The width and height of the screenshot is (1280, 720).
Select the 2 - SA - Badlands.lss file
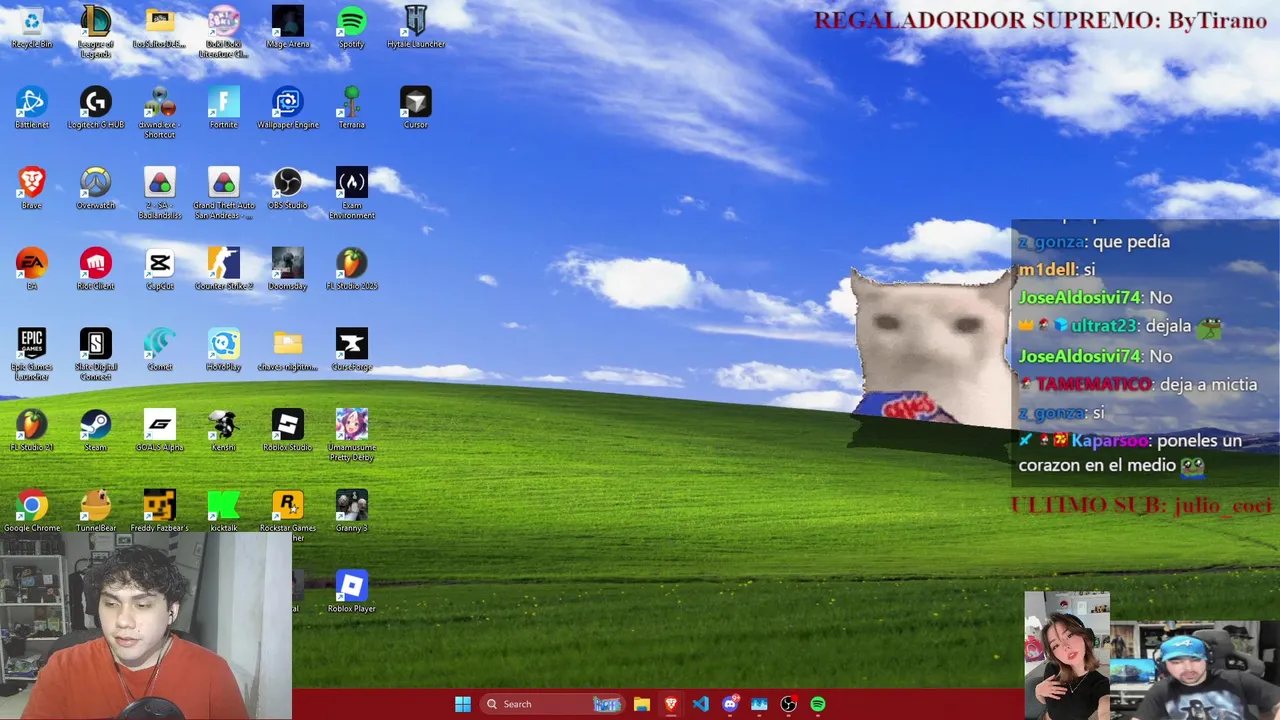click(160, 193)
